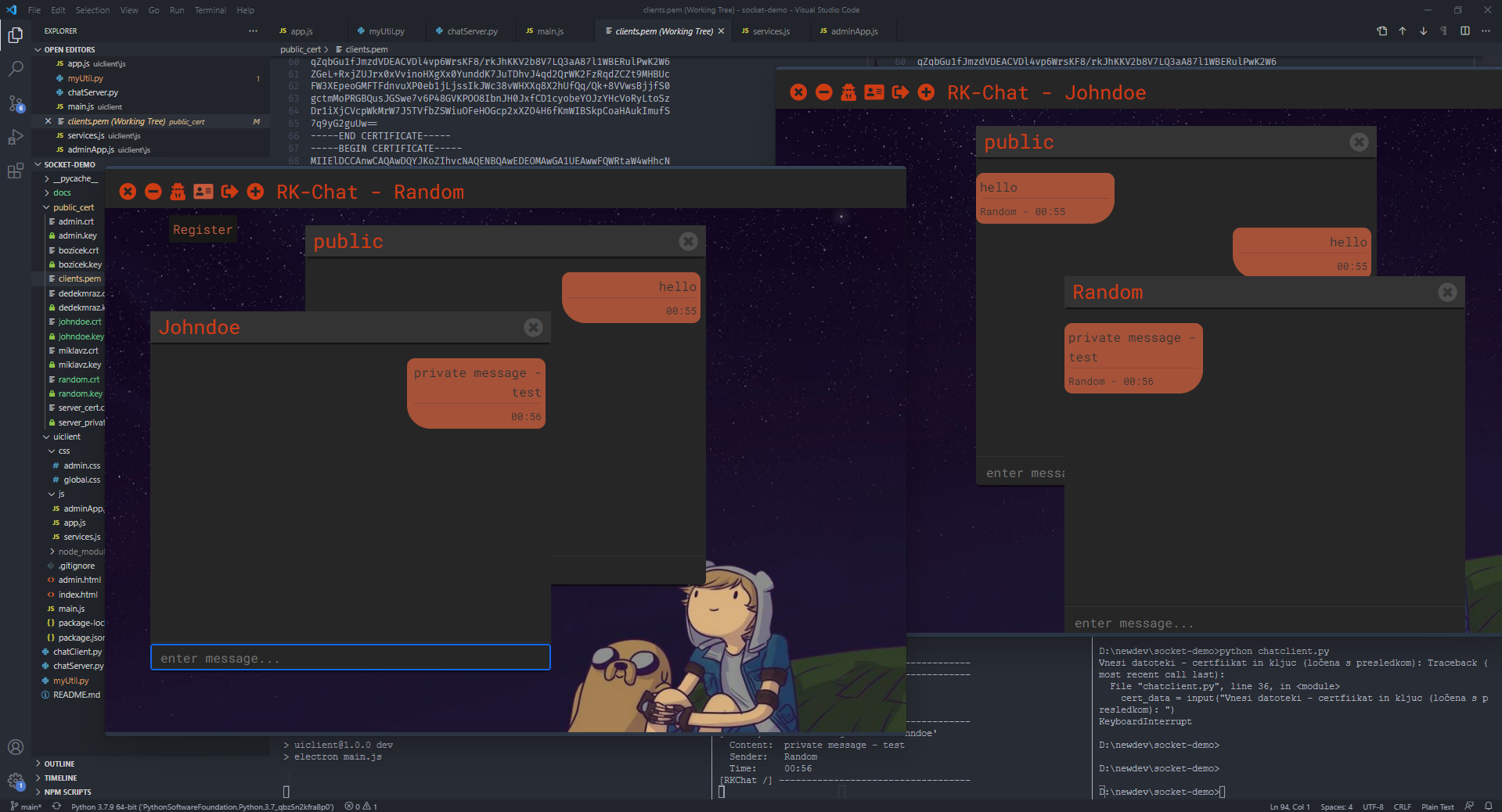
Task: Switch to the adminApp.js tab
Action: [x=854, y=31]
